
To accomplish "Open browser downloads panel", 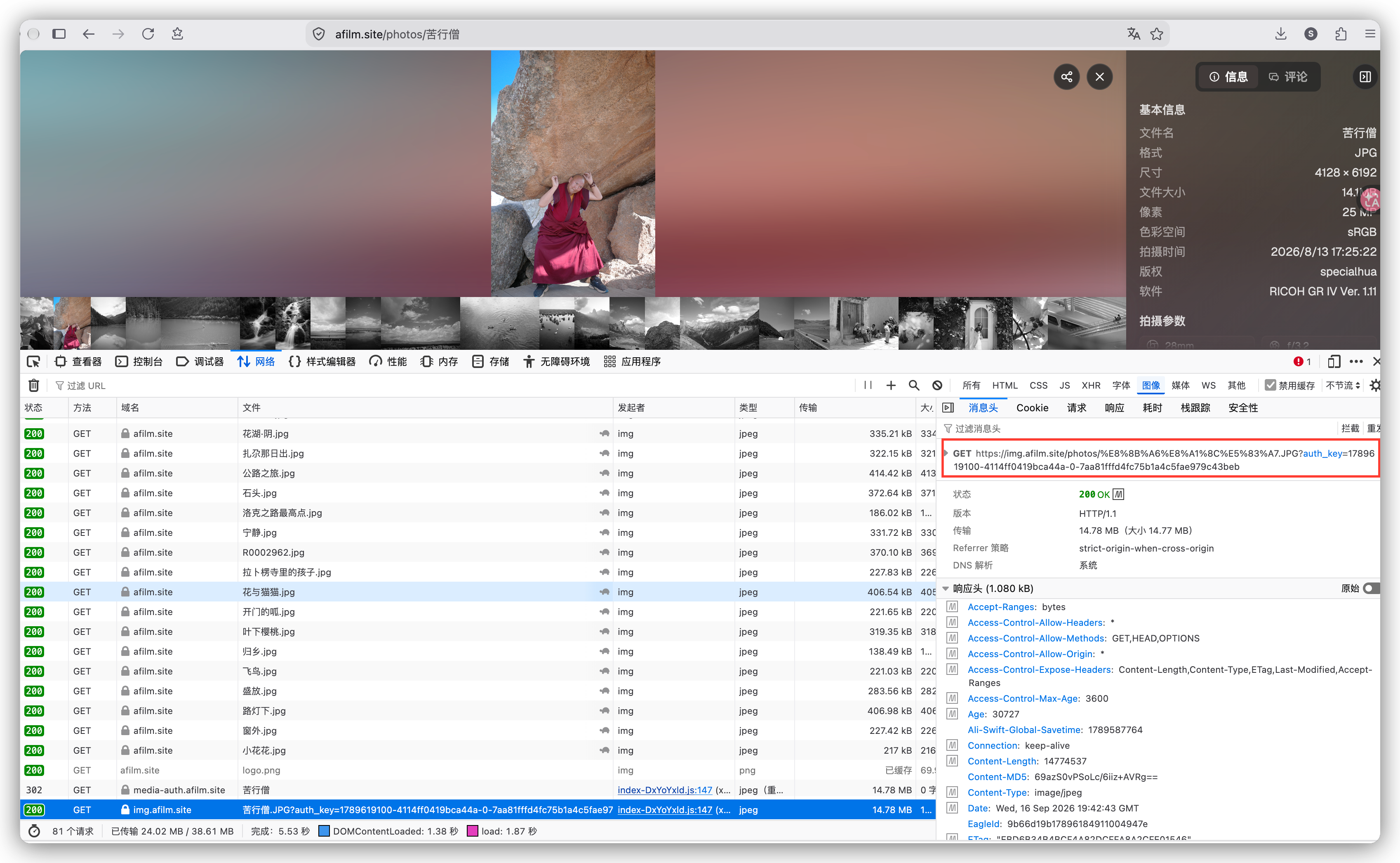I will point(1281,34).
